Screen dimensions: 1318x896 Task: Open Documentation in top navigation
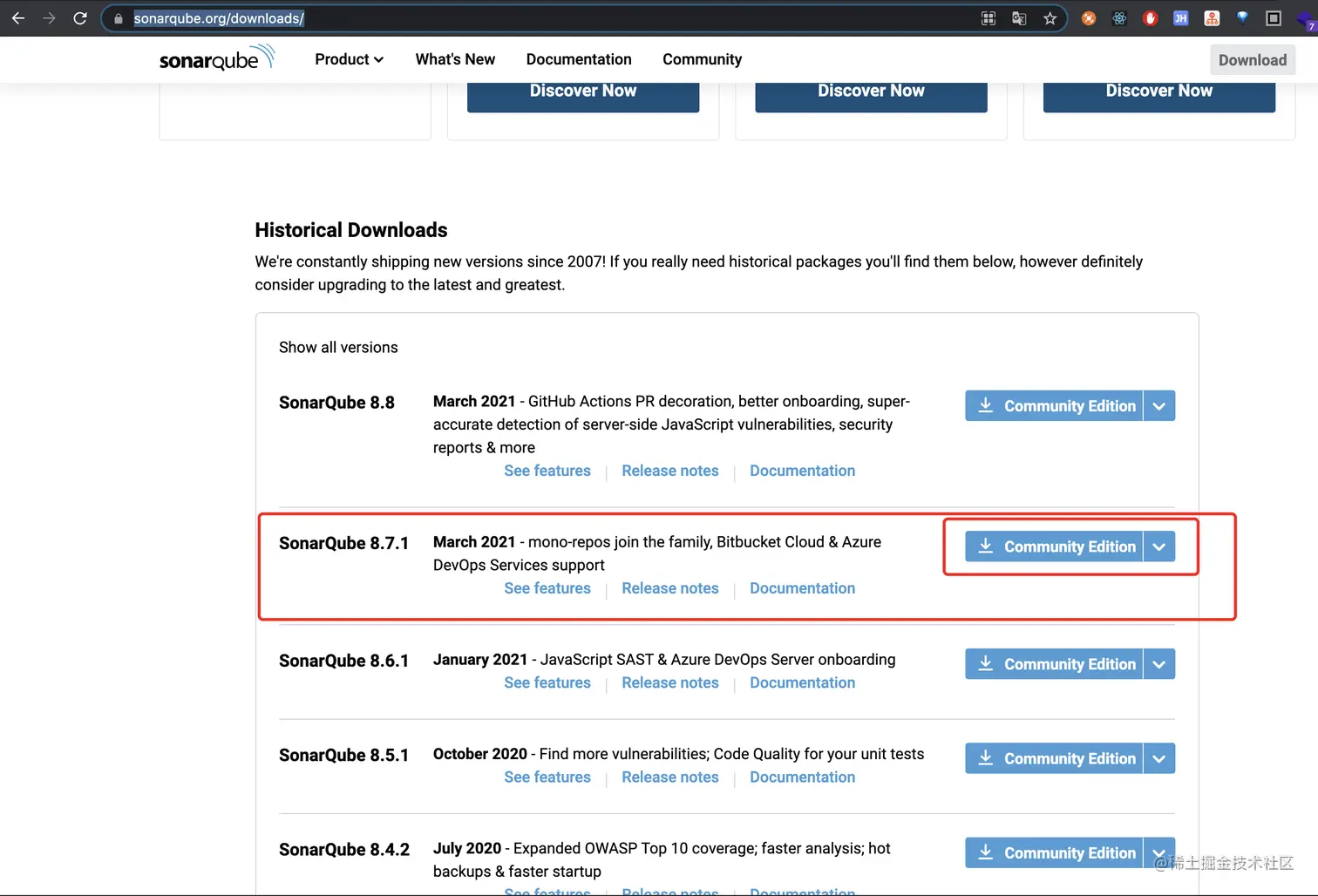click(x=579, y=59)
